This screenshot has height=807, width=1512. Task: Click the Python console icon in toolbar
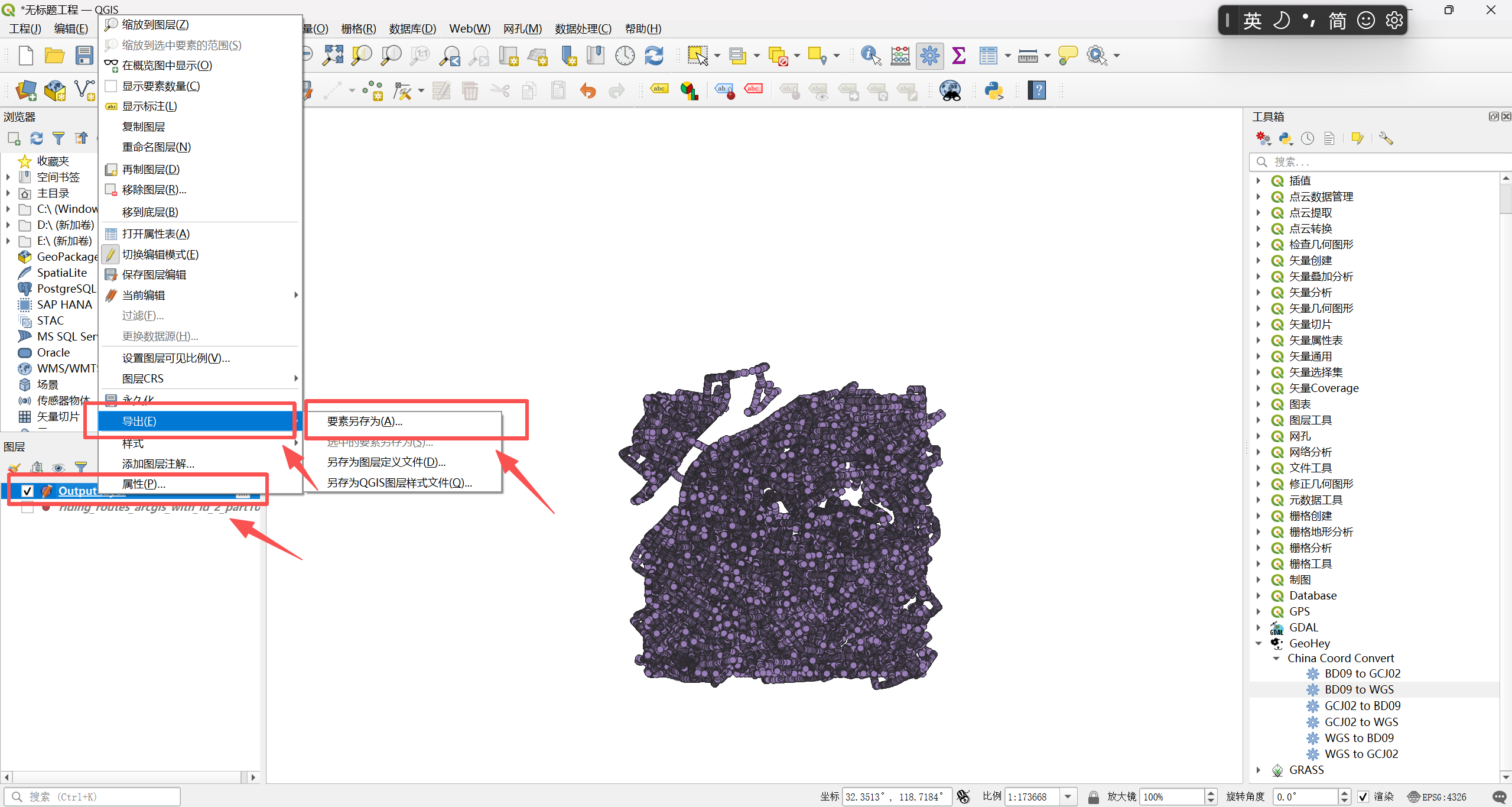point(993,90)
